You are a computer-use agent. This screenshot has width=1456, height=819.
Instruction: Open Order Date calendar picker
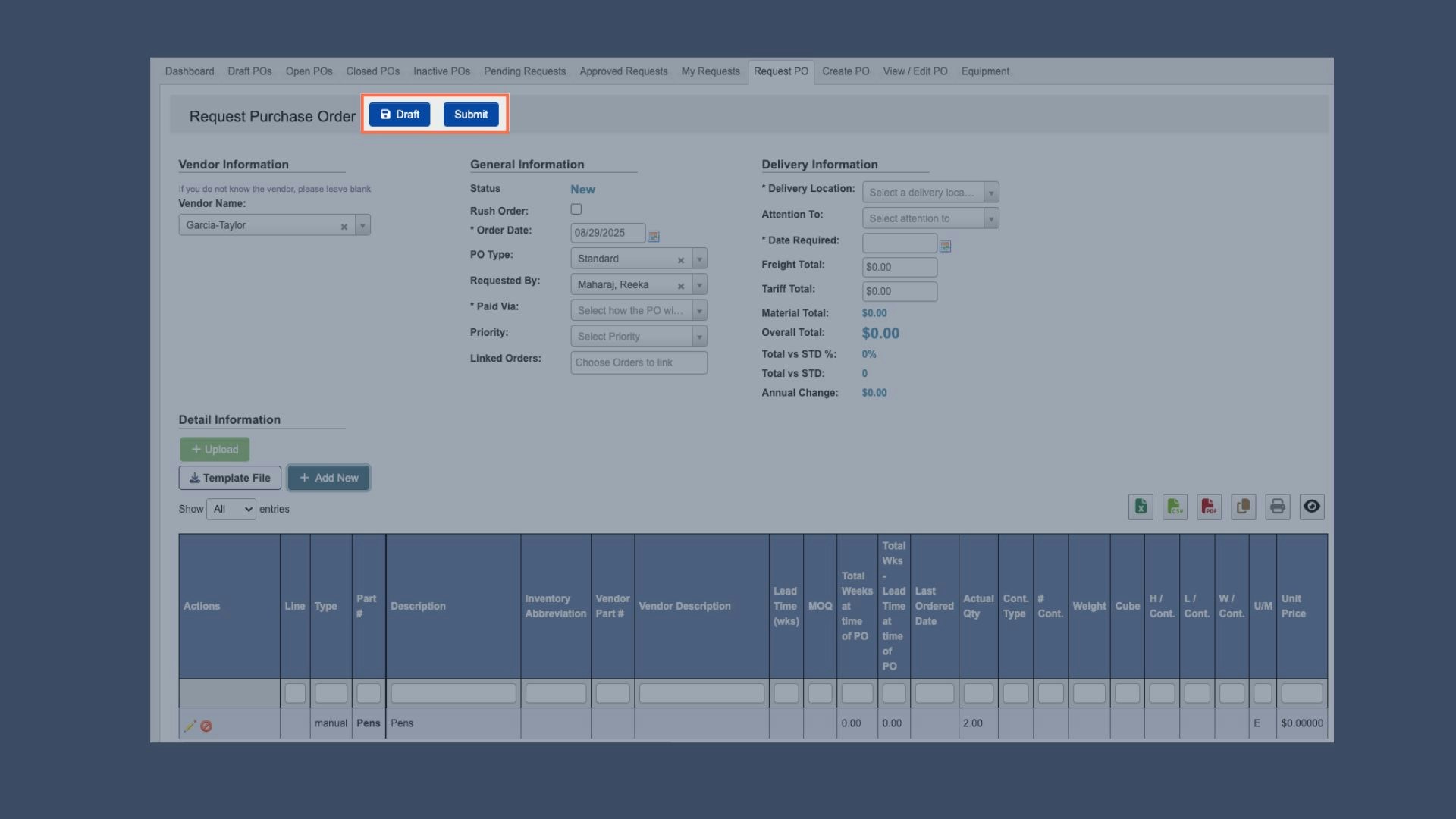(x=654, y=236)
